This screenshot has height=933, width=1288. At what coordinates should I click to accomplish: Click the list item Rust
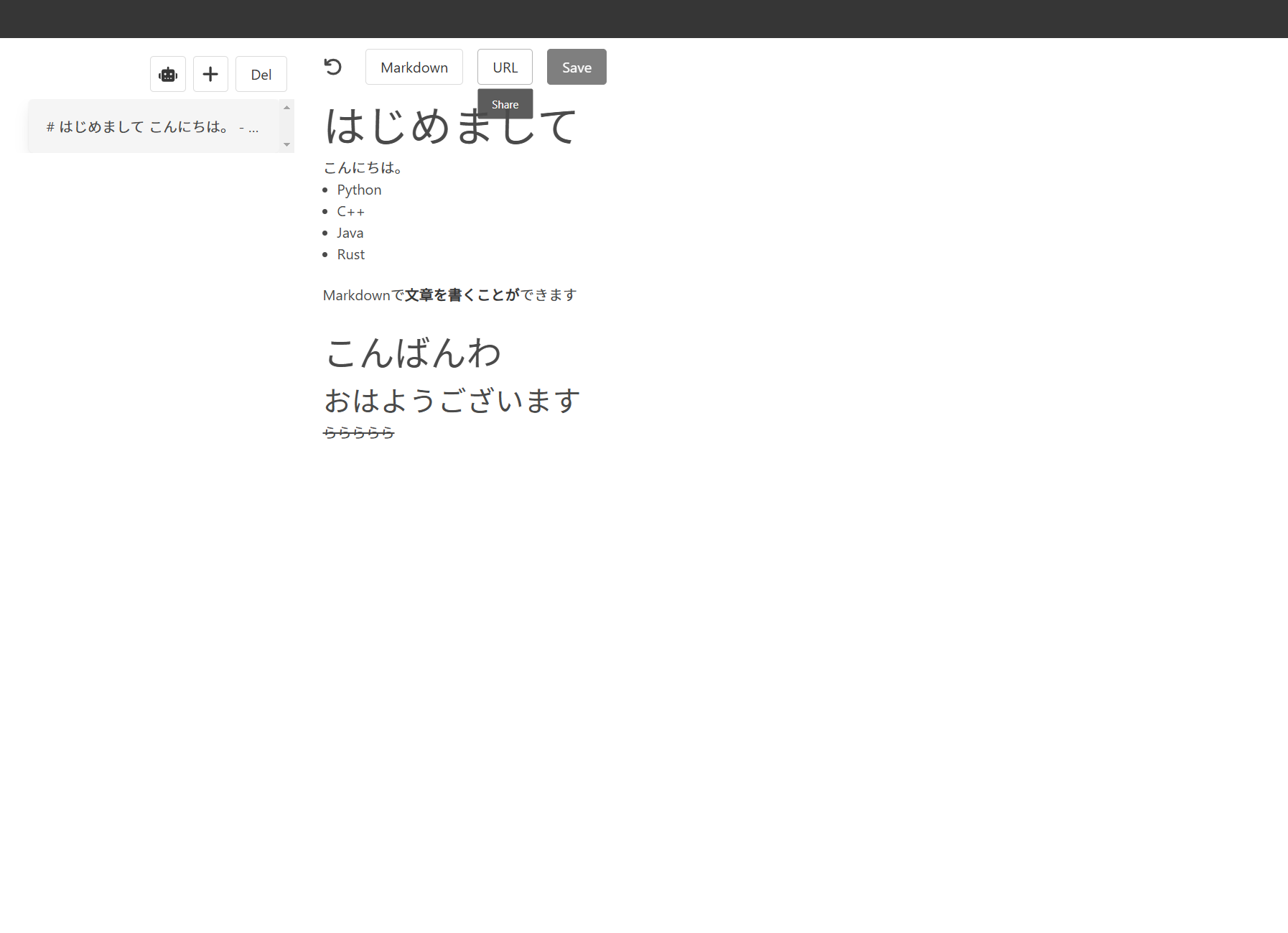coord(351,254)
